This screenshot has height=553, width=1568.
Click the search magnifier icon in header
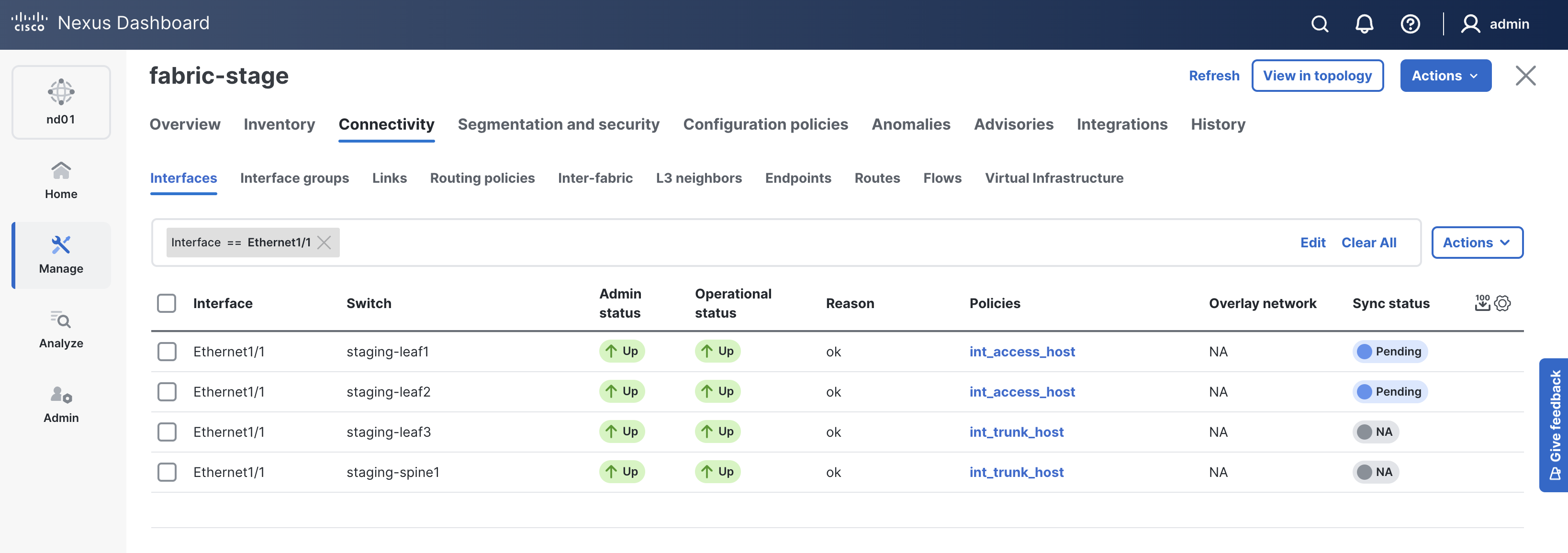[1319, 24]
